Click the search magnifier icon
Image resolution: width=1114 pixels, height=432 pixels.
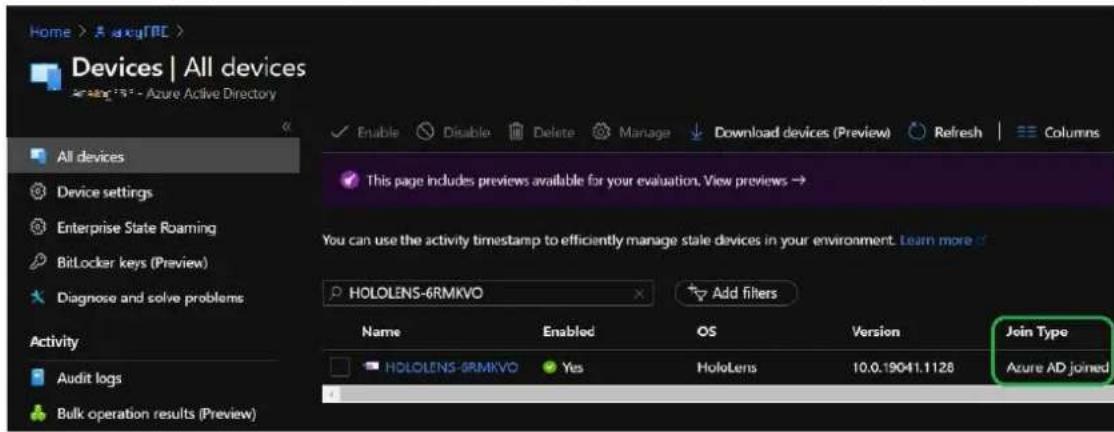pyautogui.click(x=335, y=293)
